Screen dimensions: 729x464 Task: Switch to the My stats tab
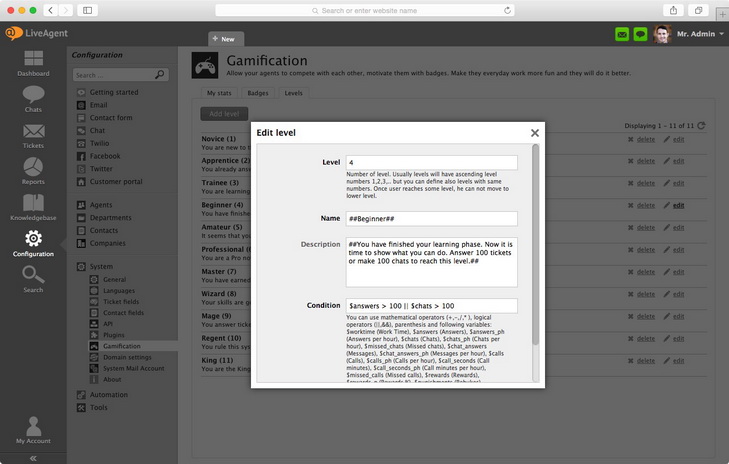click(219, 93)
